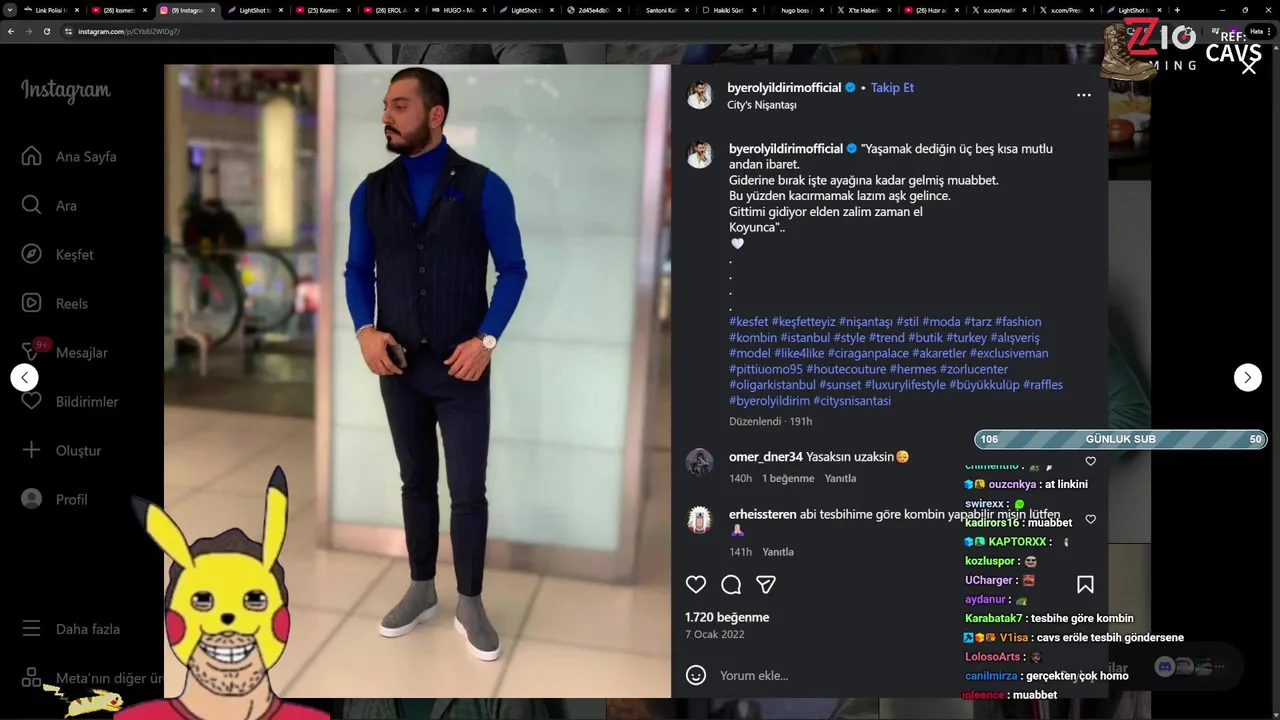Open Ara search in the sidebar
Viewport: 1280px width, 720px height.
[50, 205]
